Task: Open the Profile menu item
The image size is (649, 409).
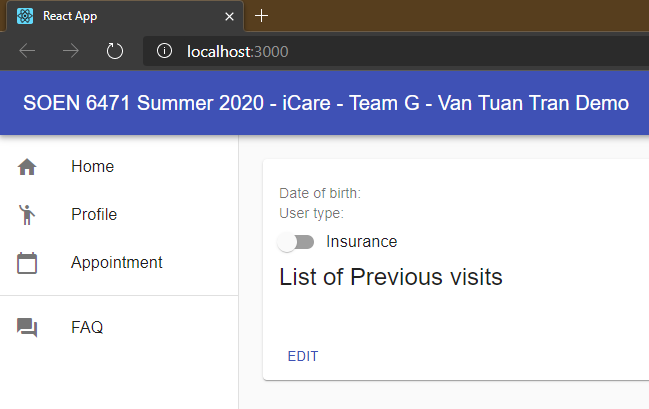Action: point(119,214)
